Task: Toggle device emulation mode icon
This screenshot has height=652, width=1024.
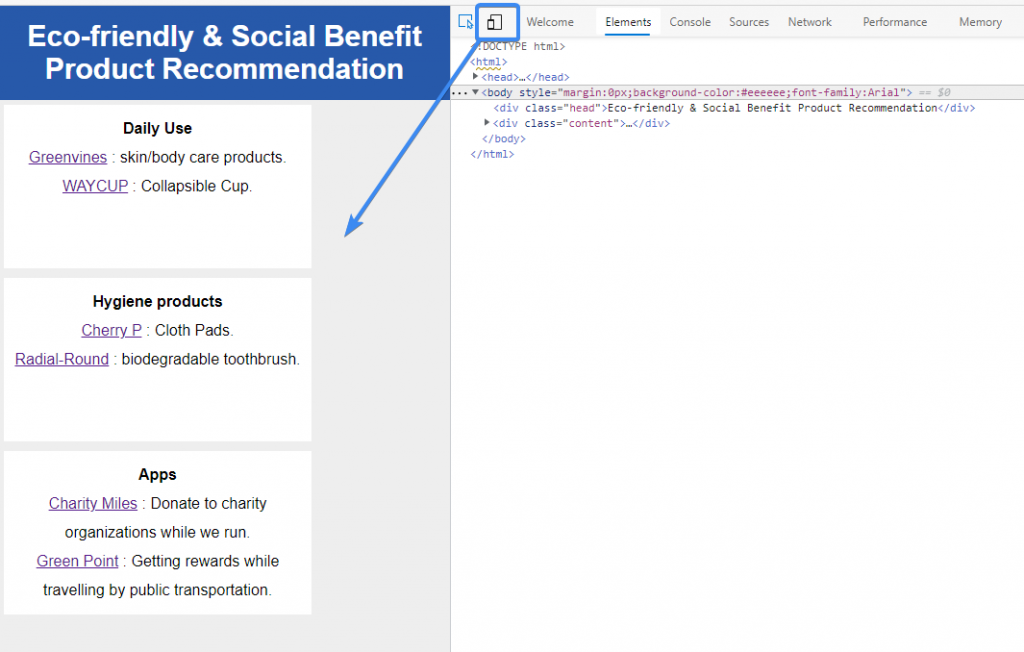Action: point(495,22)
